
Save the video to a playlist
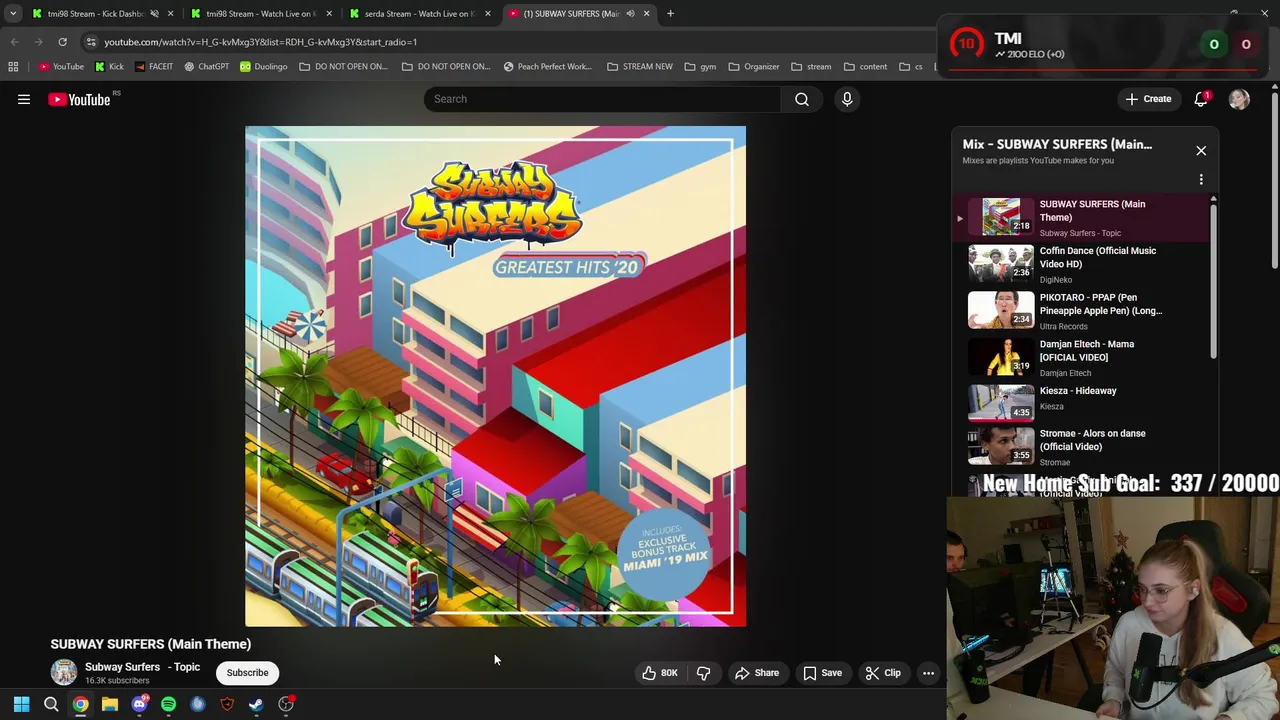click(x=822, y=673)
